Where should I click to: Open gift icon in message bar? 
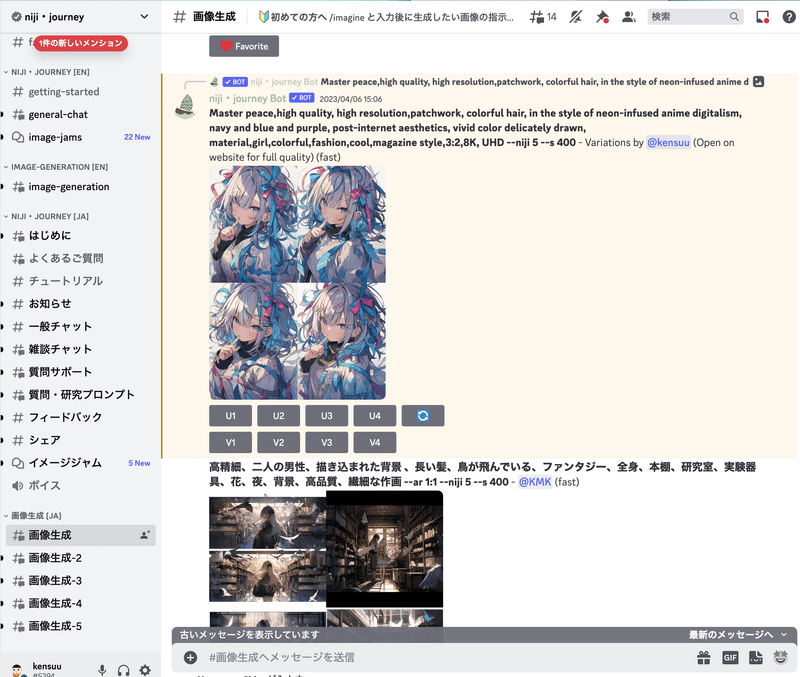pyautogui.click(x=704, y=658)
